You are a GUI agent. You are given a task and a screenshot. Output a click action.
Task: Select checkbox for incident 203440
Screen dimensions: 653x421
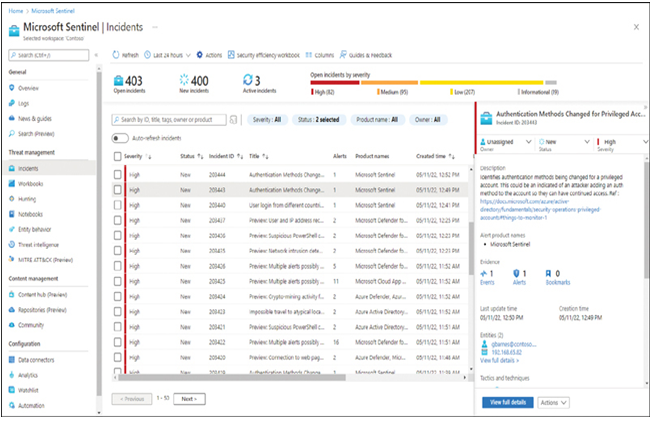click(x=117, y=205)
